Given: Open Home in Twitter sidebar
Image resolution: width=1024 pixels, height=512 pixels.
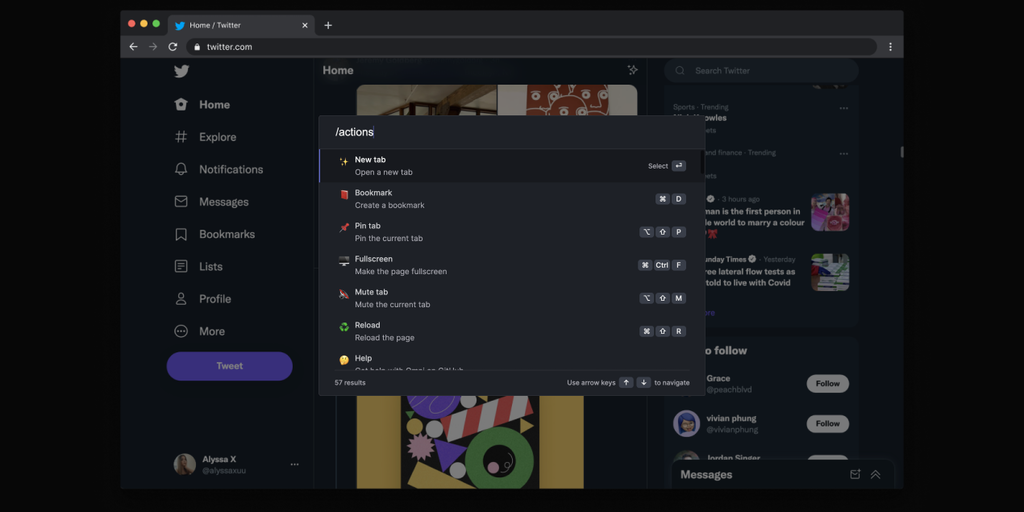Looking at the screenshot, I should pos(202,104).
